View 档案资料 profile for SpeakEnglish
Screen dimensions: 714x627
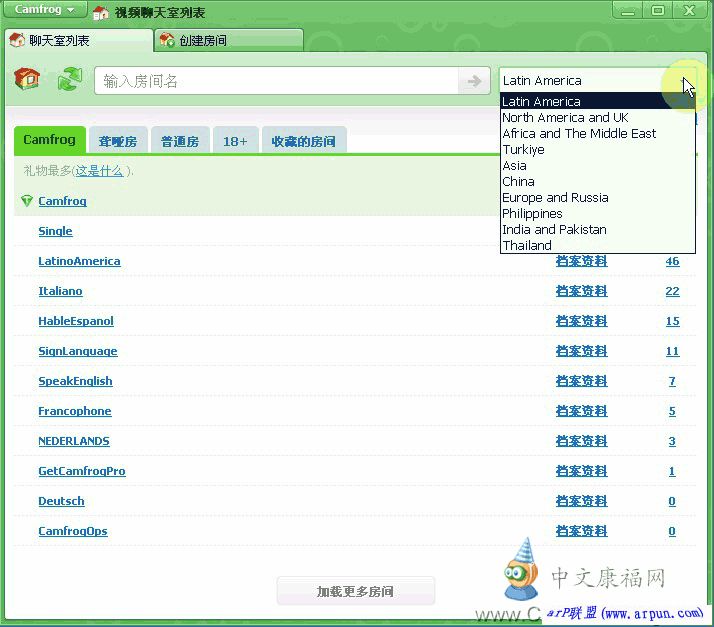click(581, 381)
